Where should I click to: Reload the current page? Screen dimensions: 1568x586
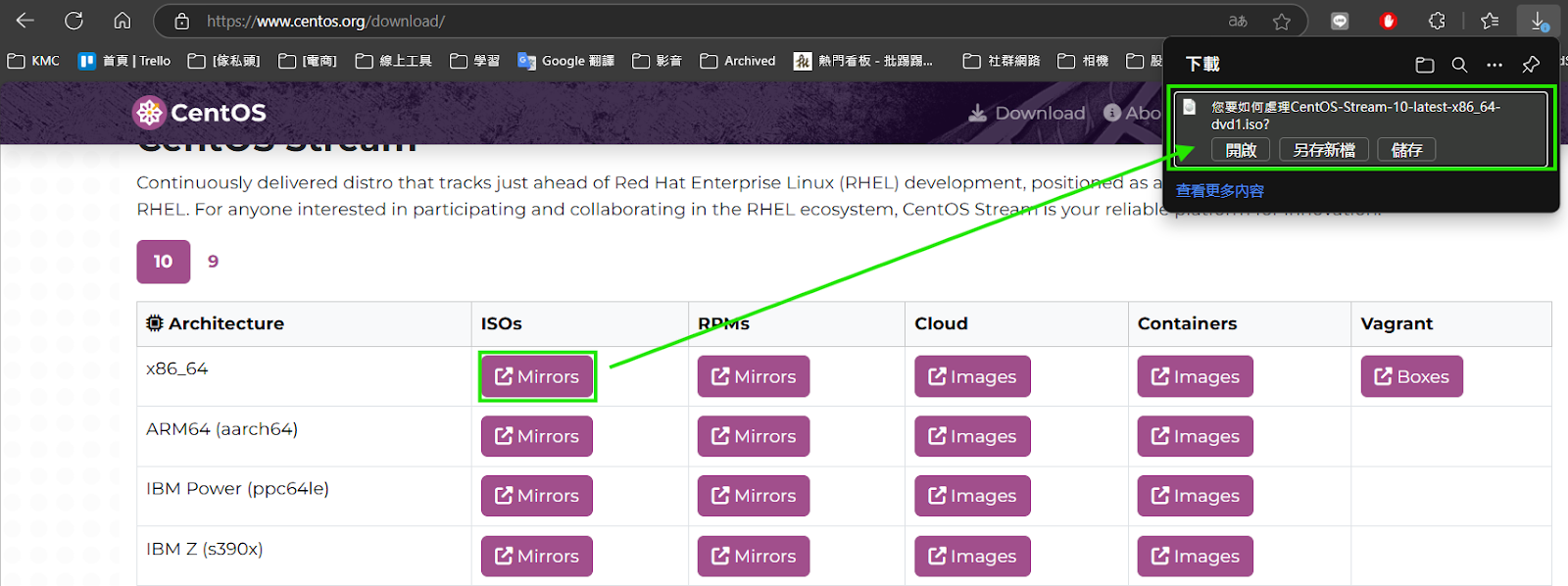pyautogui.click(x=73, y=21)
